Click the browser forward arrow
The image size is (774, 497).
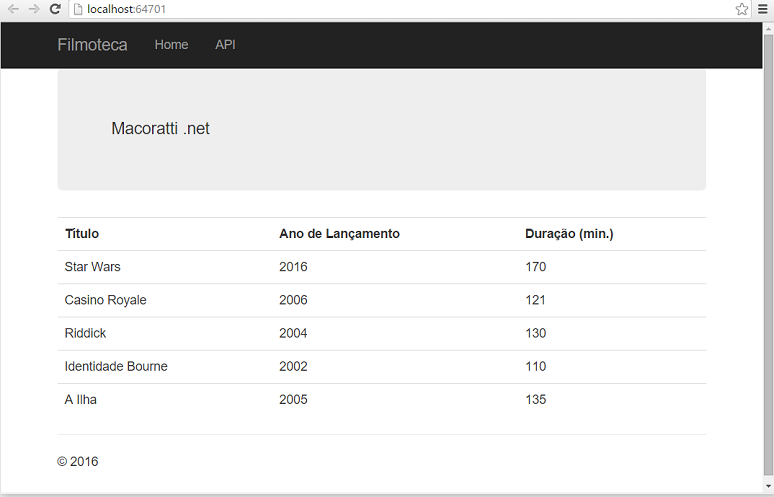(34, 9)
